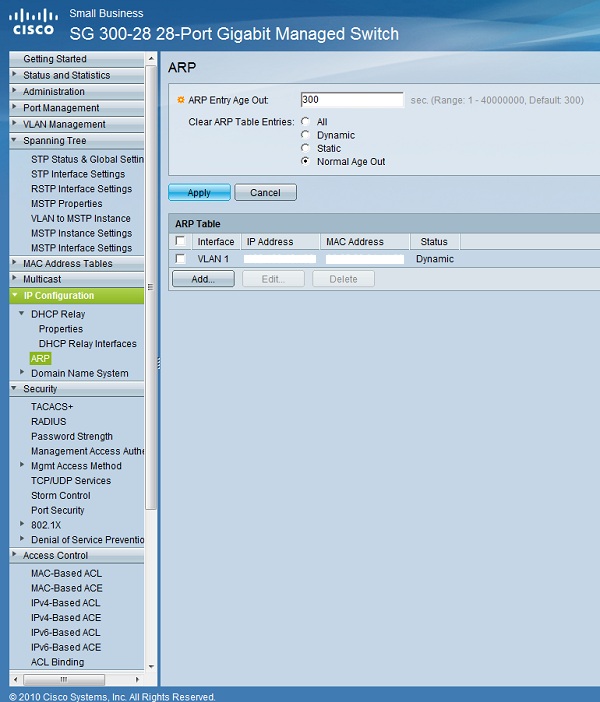Click sidebar scroll up arrow
This screenshot has height=702, width=600.
click(151, 59)
